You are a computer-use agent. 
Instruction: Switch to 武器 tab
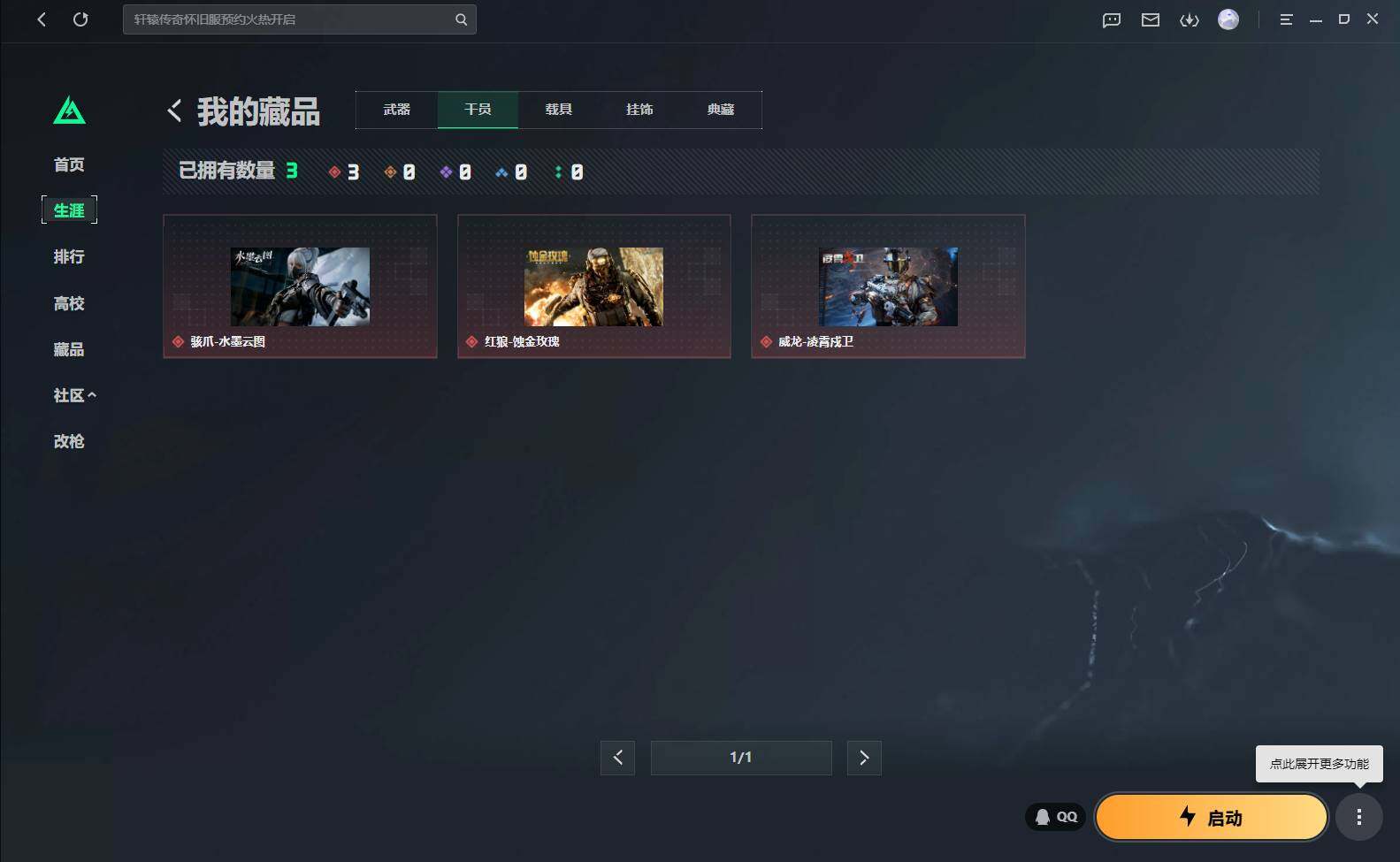click(397, 110)
